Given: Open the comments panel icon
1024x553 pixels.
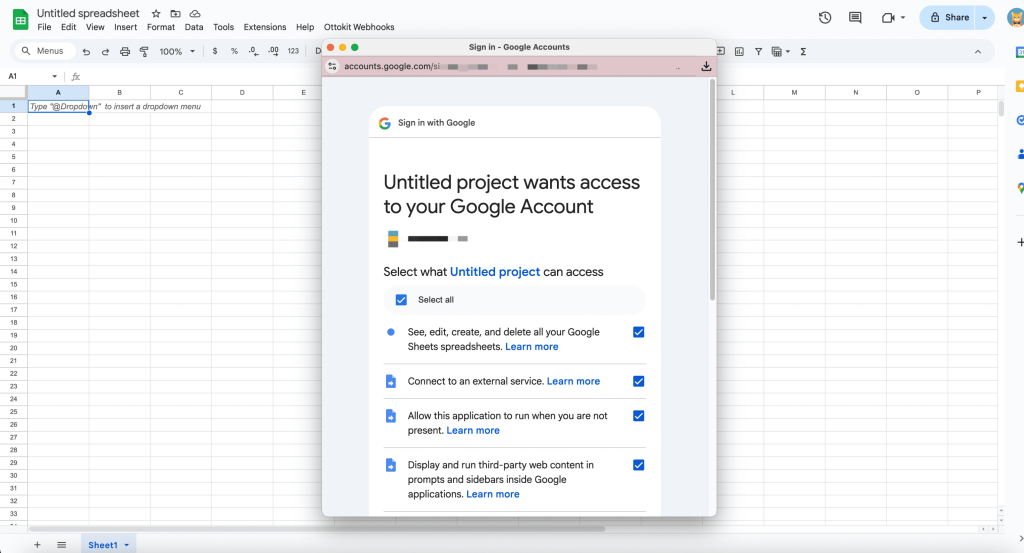Looking at the screenshot, I should 855,17.
